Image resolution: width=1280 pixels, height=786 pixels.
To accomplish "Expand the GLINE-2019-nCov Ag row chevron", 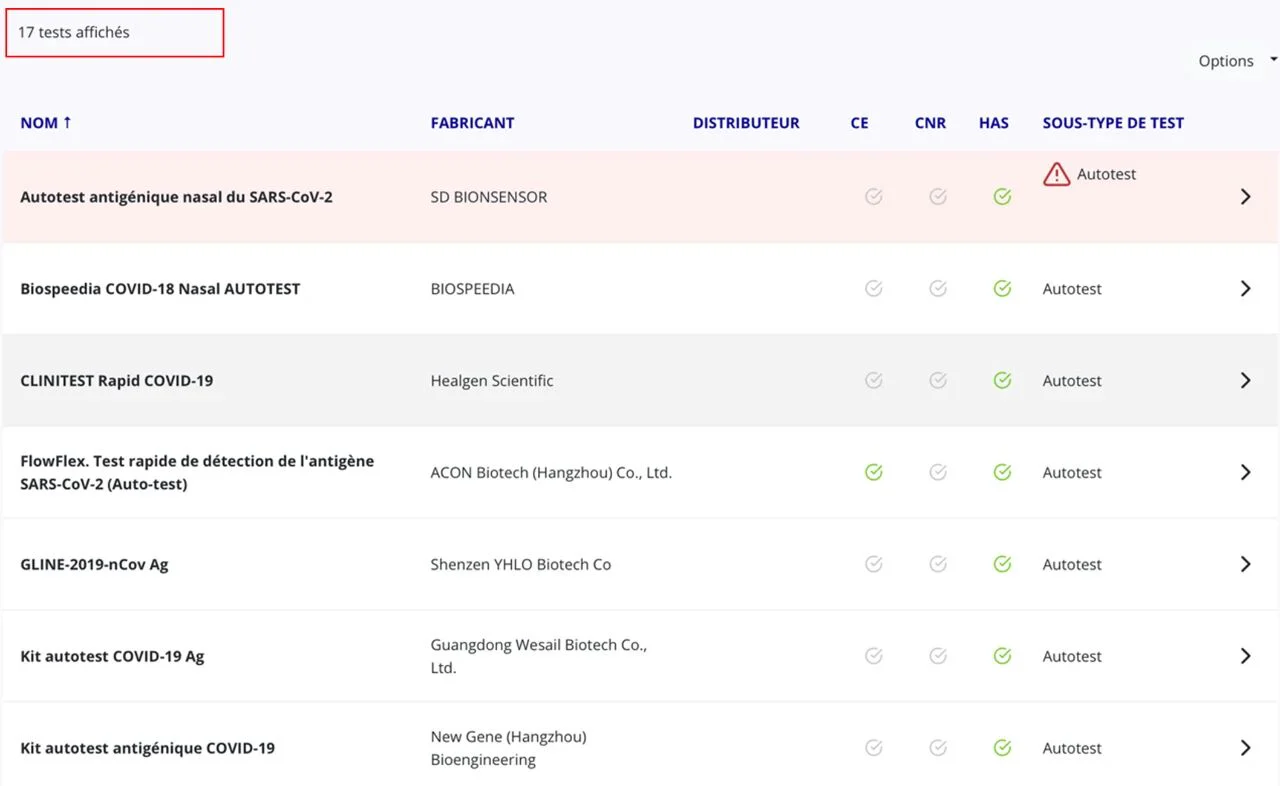I will point(1246,564).
